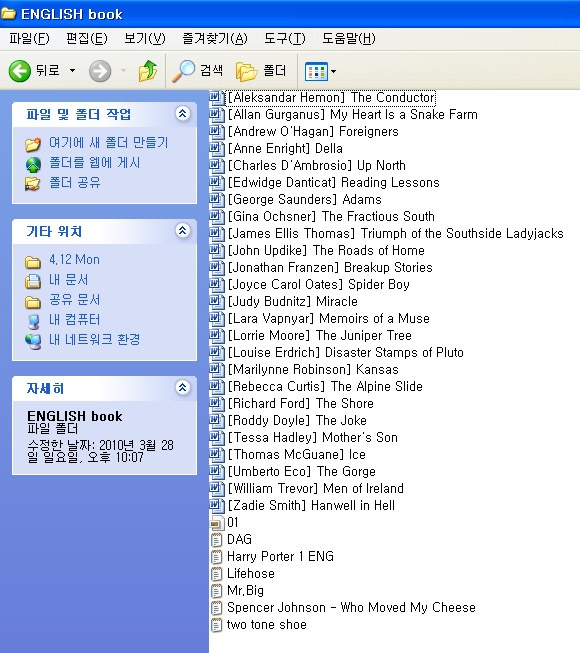Collapse the 자세히 details panel
The width and height of the screenshot is (580, 653).
[182, 387]
